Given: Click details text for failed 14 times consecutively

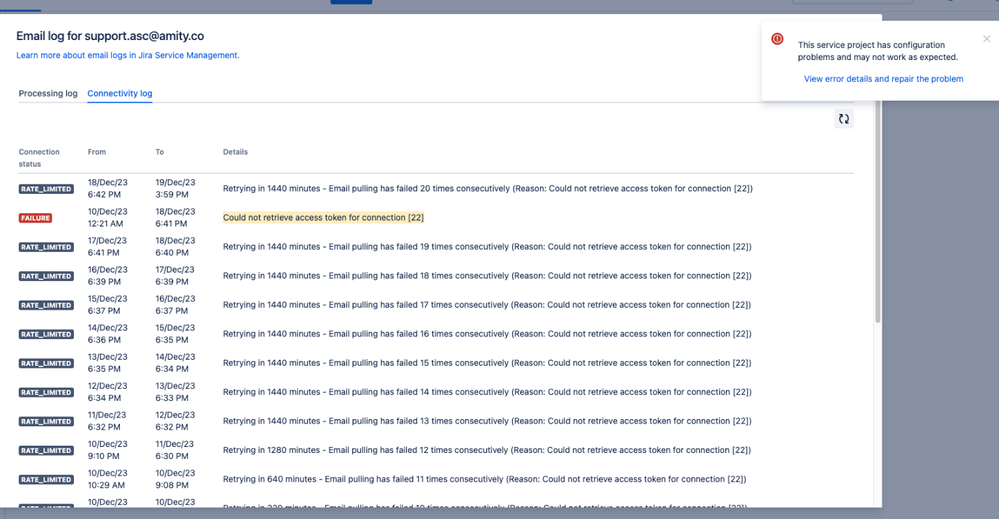Looking at the screenshot, I should tap(487, 392).
